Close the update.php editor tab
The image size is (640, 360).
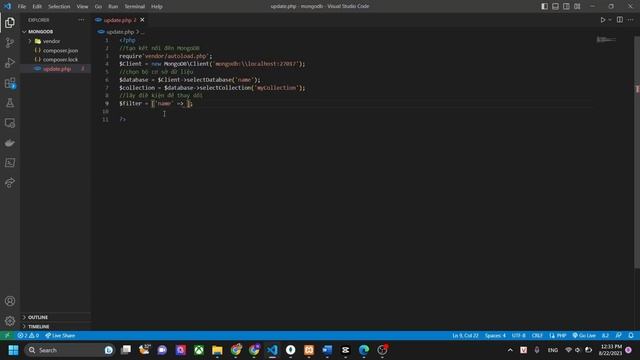click(142, 20)
